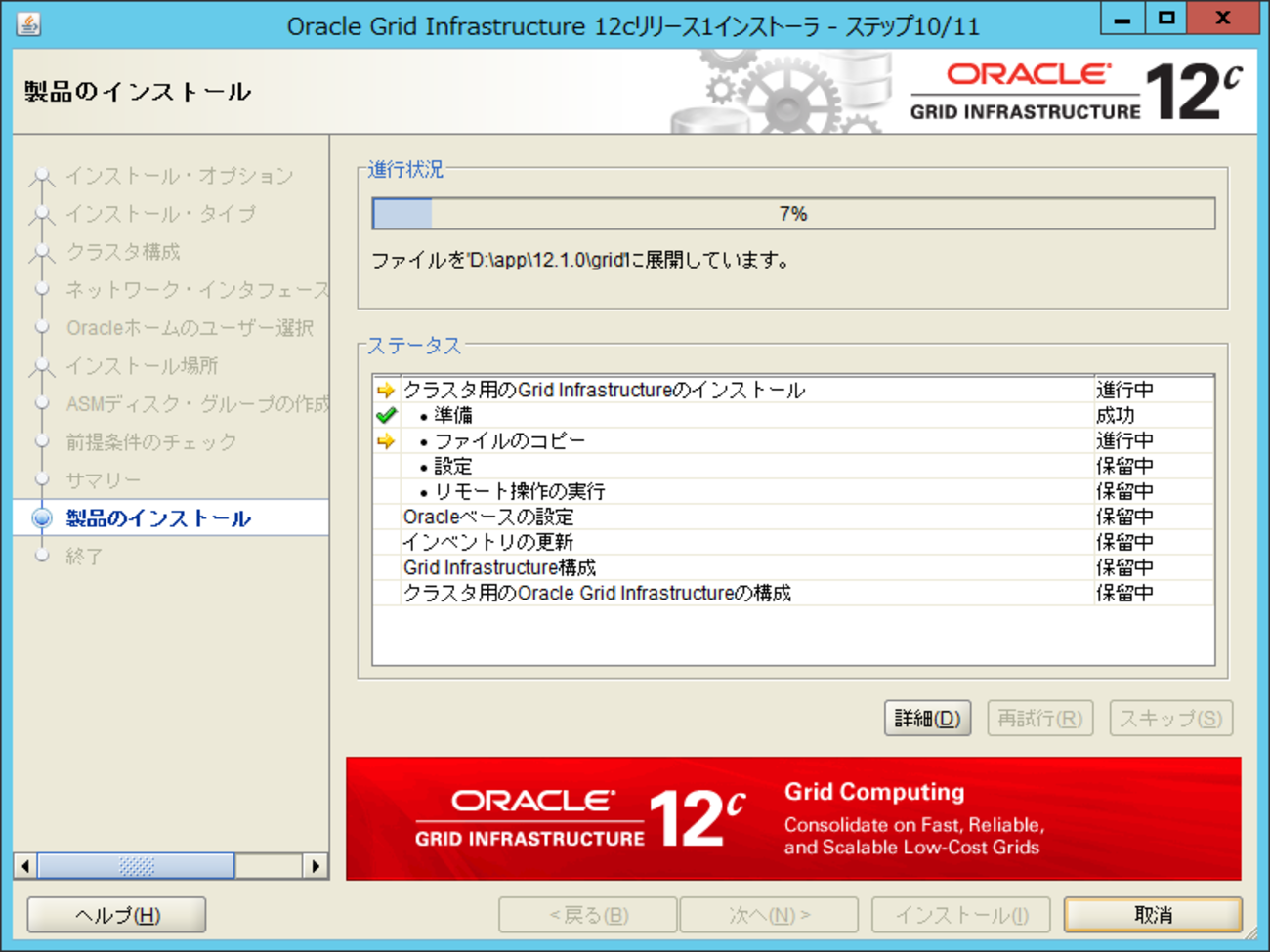Click the インベントリの更新 status row

[x=793, y=542]
